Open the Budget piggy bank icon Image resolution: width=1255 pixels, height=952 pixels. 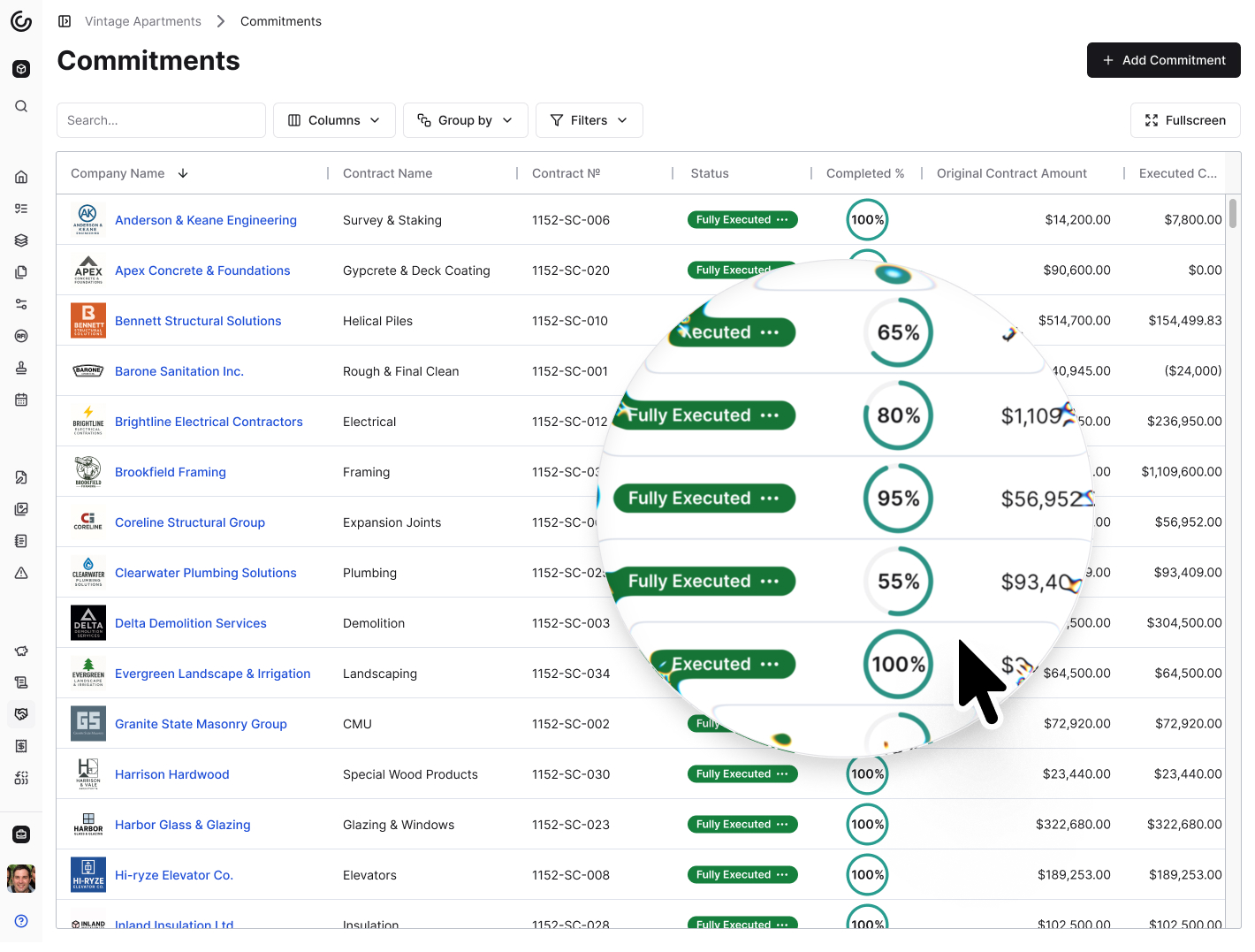point(21,650)
